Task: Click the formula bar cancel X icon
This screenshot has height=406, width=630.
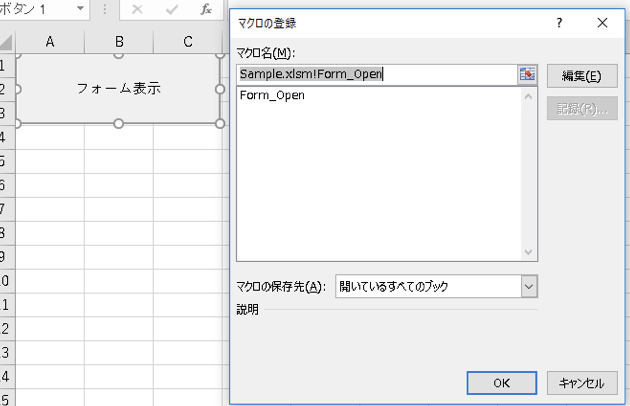Action: tap(137, 9)
